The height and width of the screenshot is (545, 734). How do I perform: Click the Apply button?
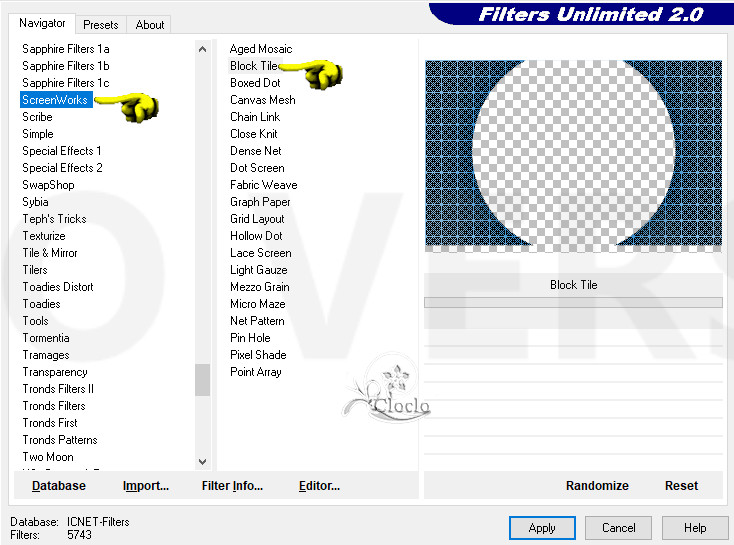(542, 528)
